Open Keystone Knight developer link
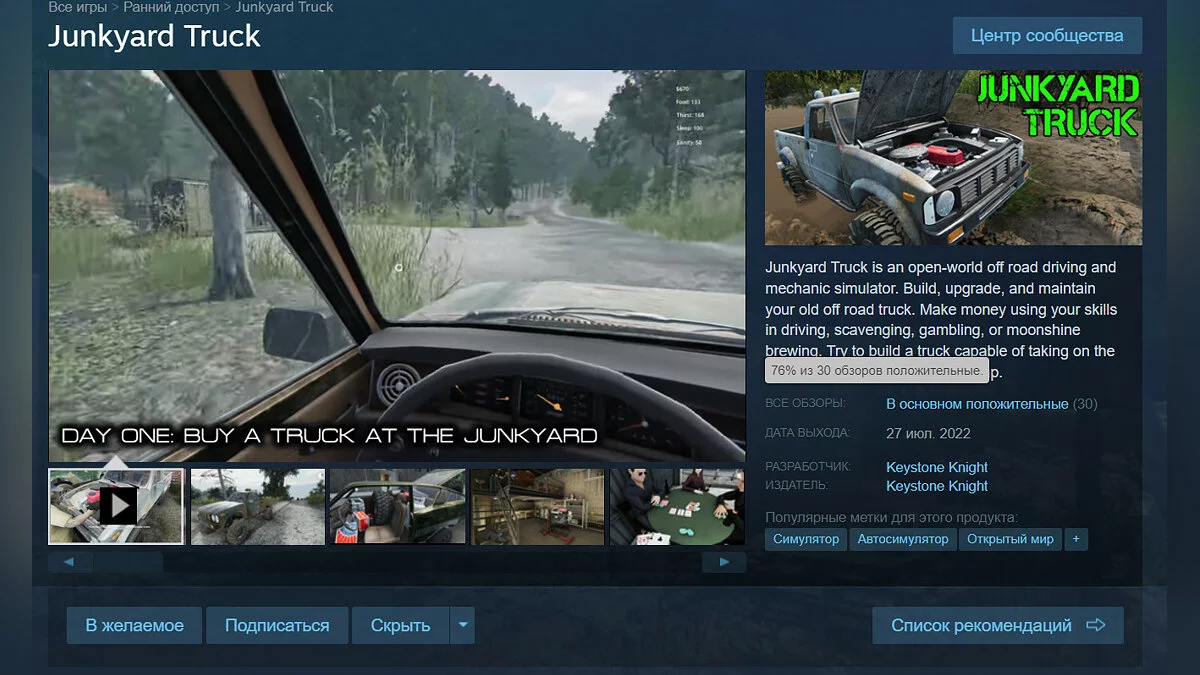 [937, 467]
